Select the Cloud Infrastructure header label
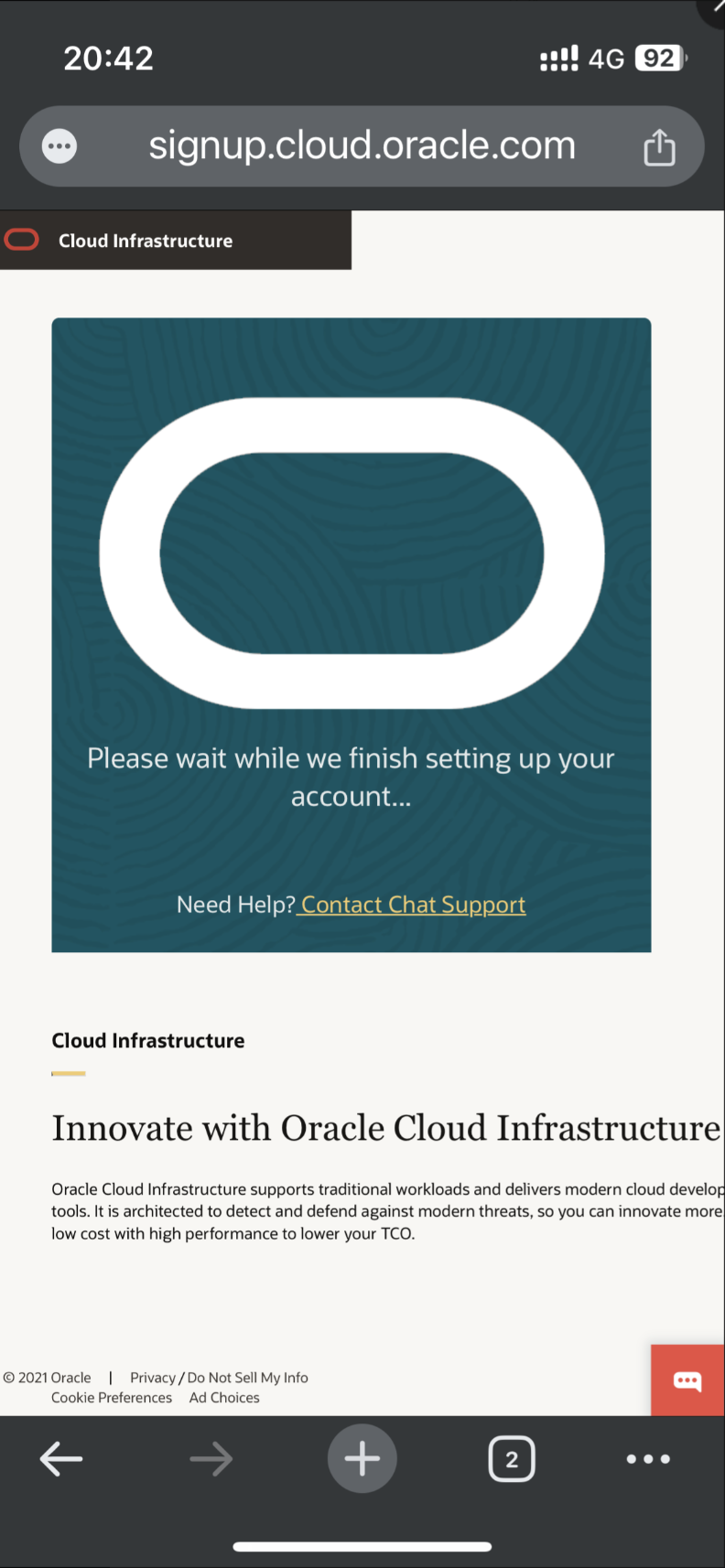725x1568 pixels. coord(146,241)
